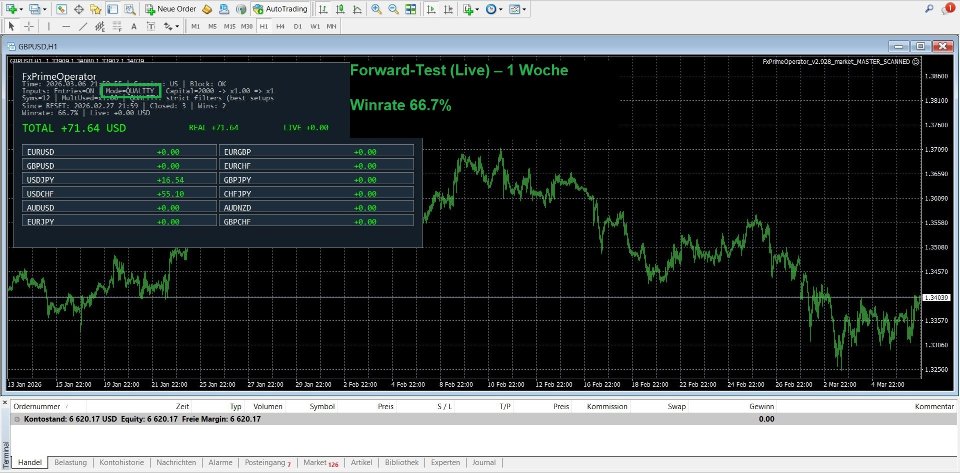Show the Market Watch window
This screenshot has height=473, width=960.
(x=61, y=9)
